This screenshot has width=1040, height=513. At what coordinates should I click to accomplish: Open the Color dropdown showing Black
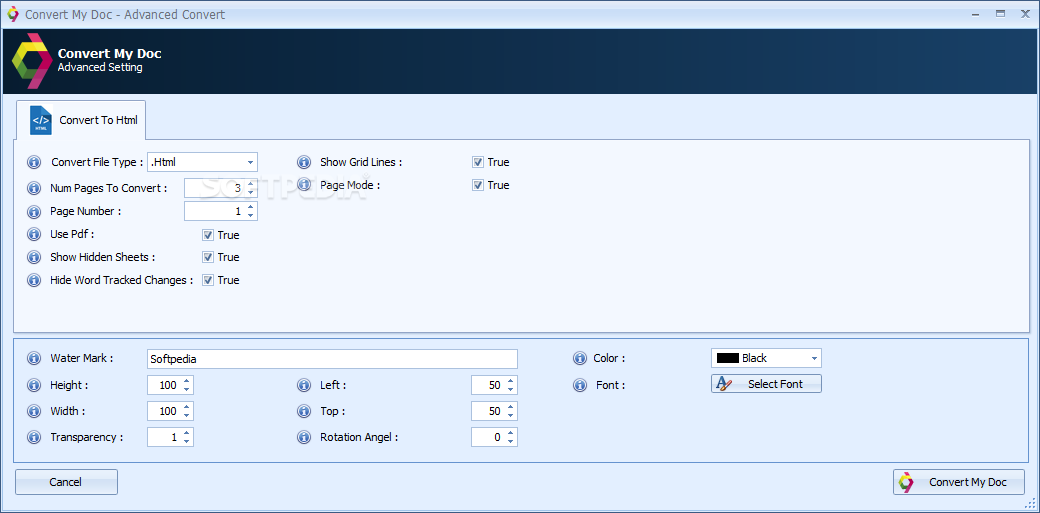pyautogui.click(x=814, y=358)
